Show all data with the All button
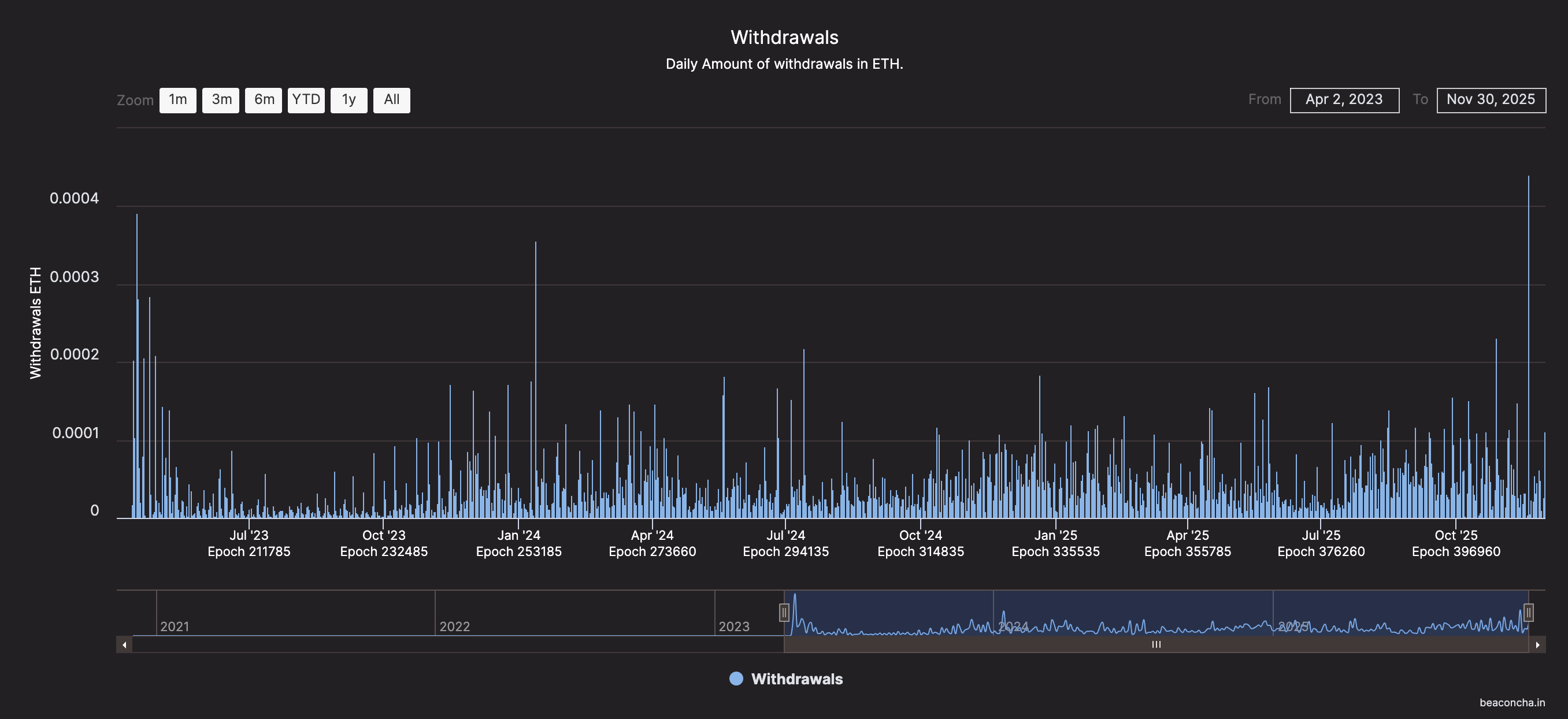The width and height of the screenshot is (1568, 719). click(x=391, y=100)
